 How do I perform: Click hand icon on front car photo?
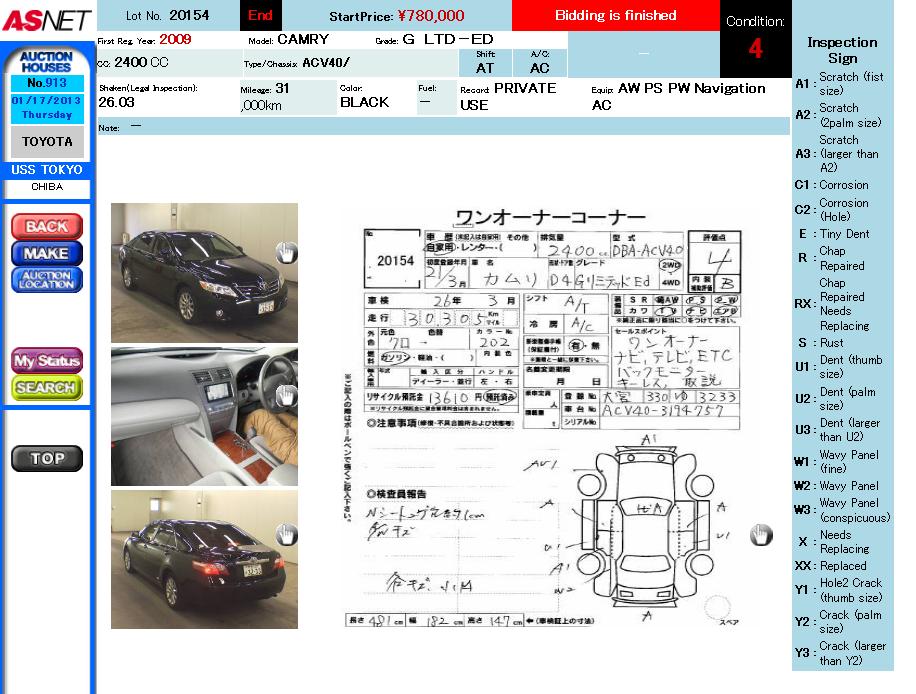pos(286,252)
